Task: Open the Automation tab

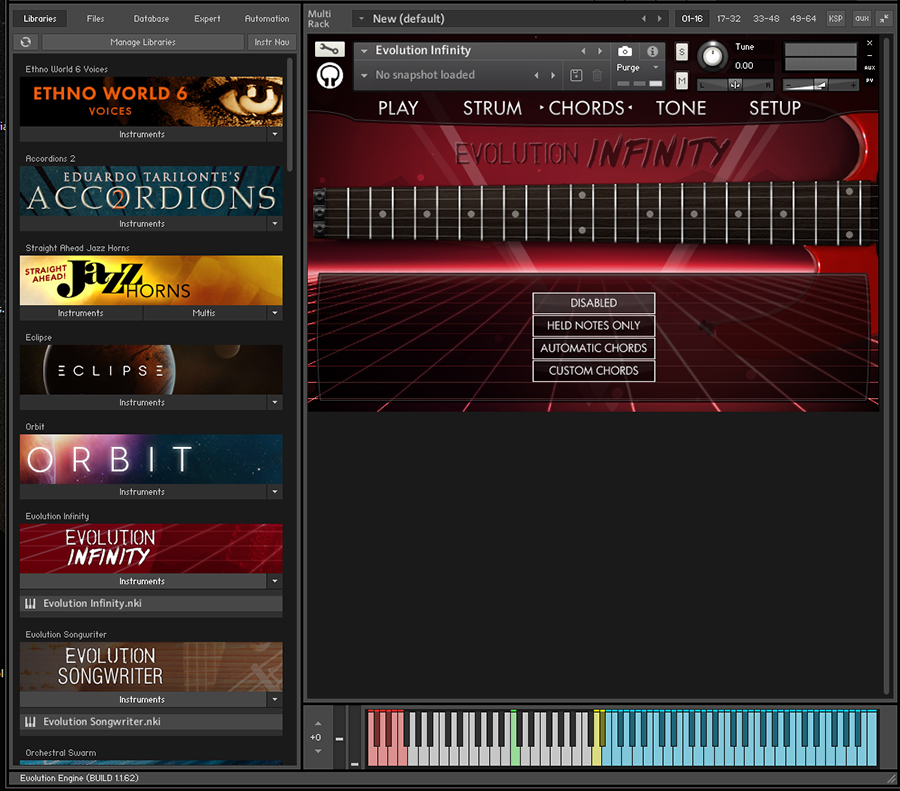Action: (267, 18)
